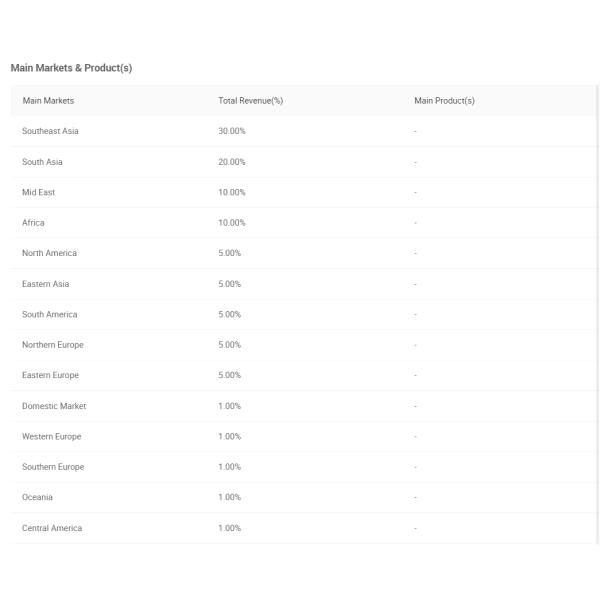Click the Main Markets & Product(s) heading
The height and width of the screenshot is (600, 600).
(x=71, y=68)
